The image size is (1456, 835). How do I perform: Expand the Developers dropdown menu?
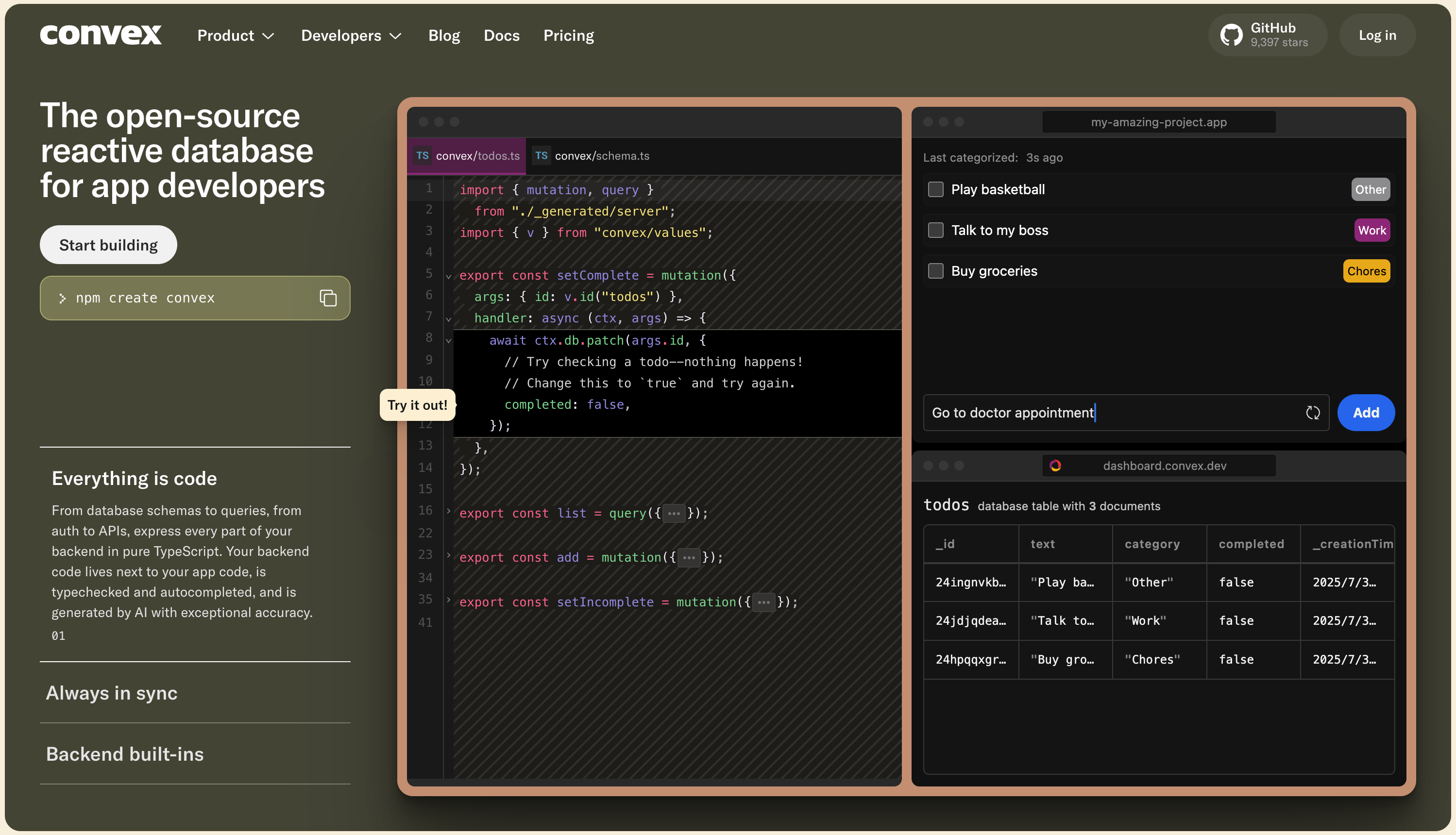point(351,35)
